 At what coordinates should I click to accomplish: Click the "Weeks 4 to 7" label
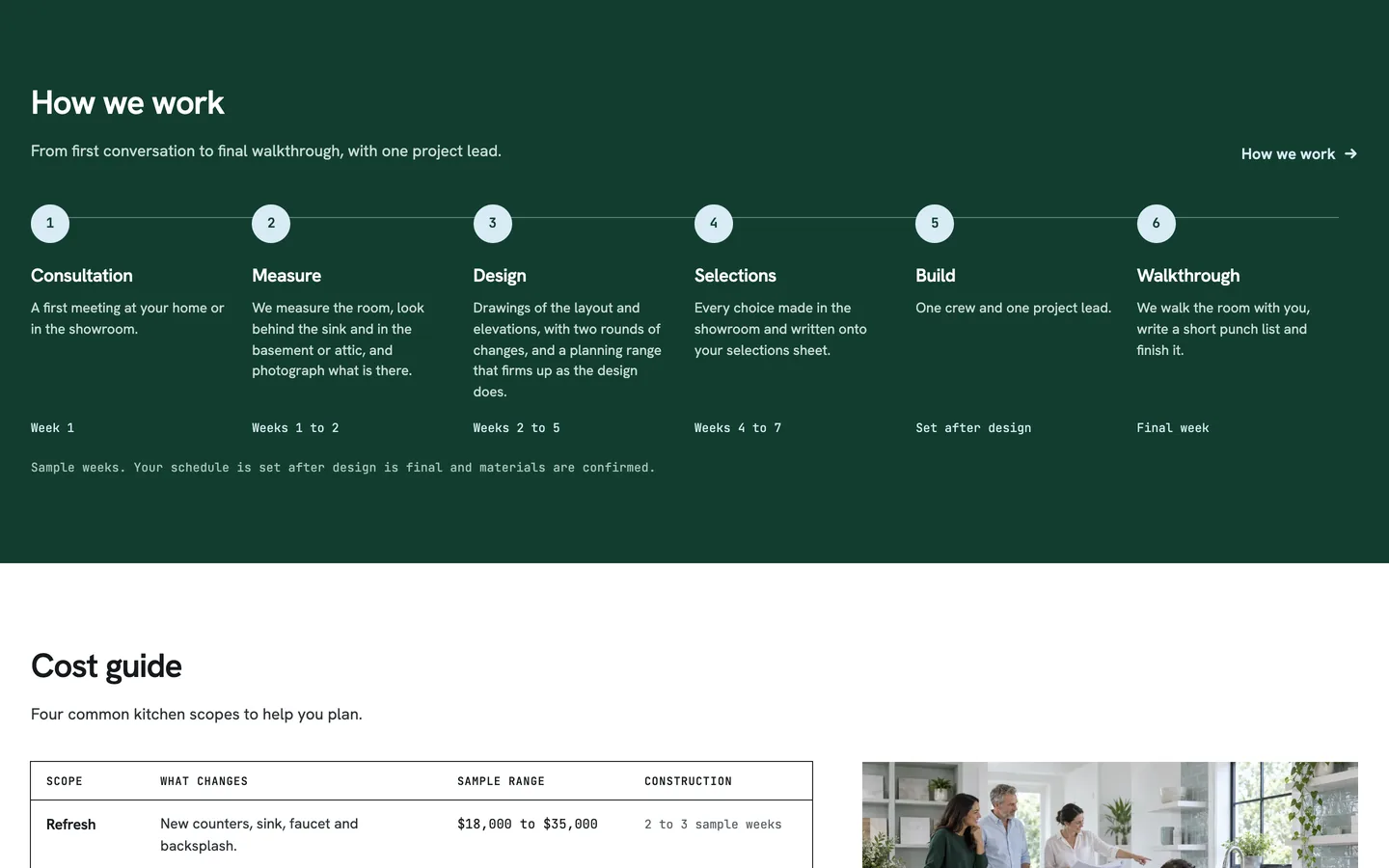pos(738,428)
